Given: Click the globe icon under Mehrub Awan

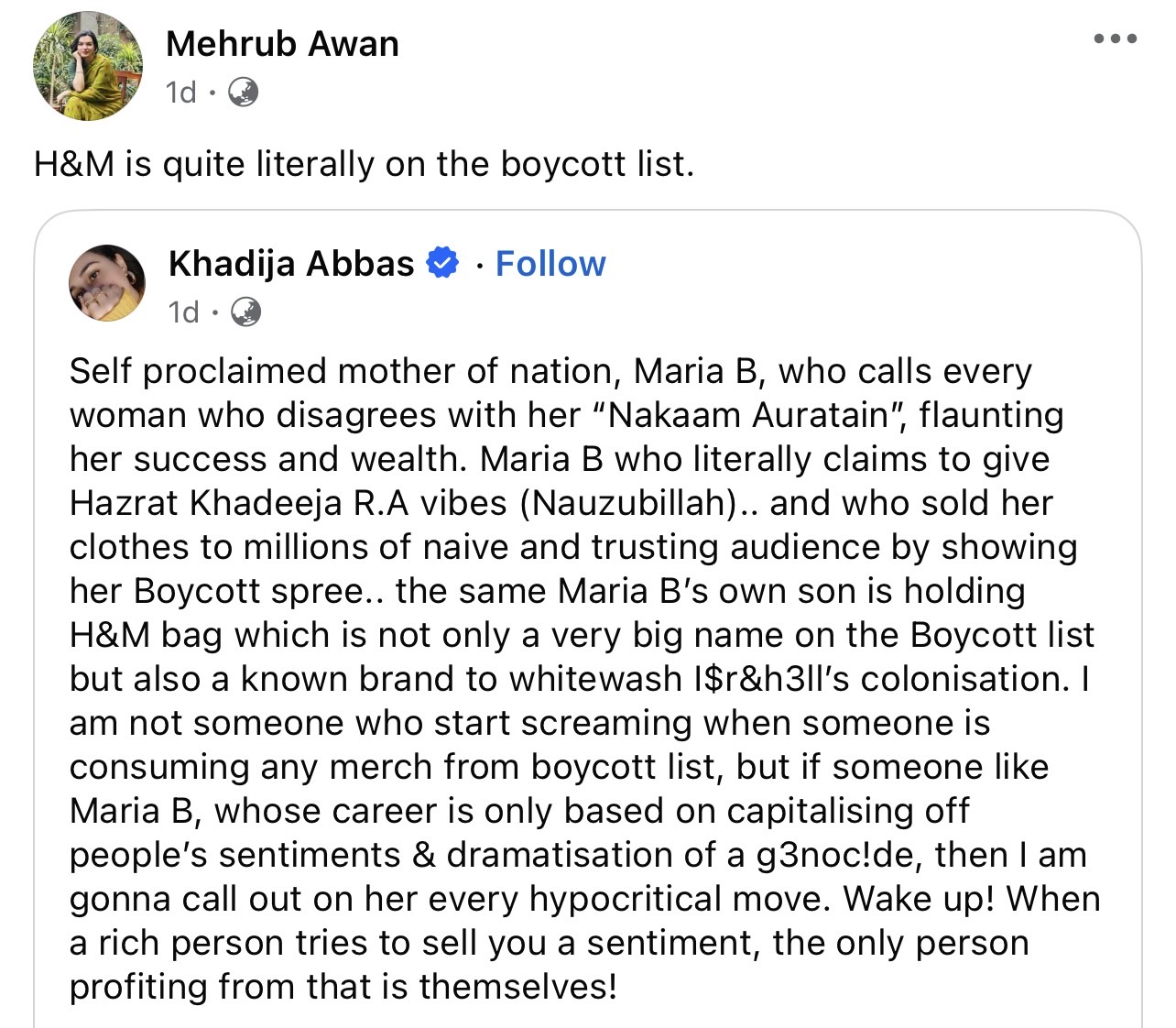Looking at the screenshot, I should pyautogui.click(x=243, y=92).
